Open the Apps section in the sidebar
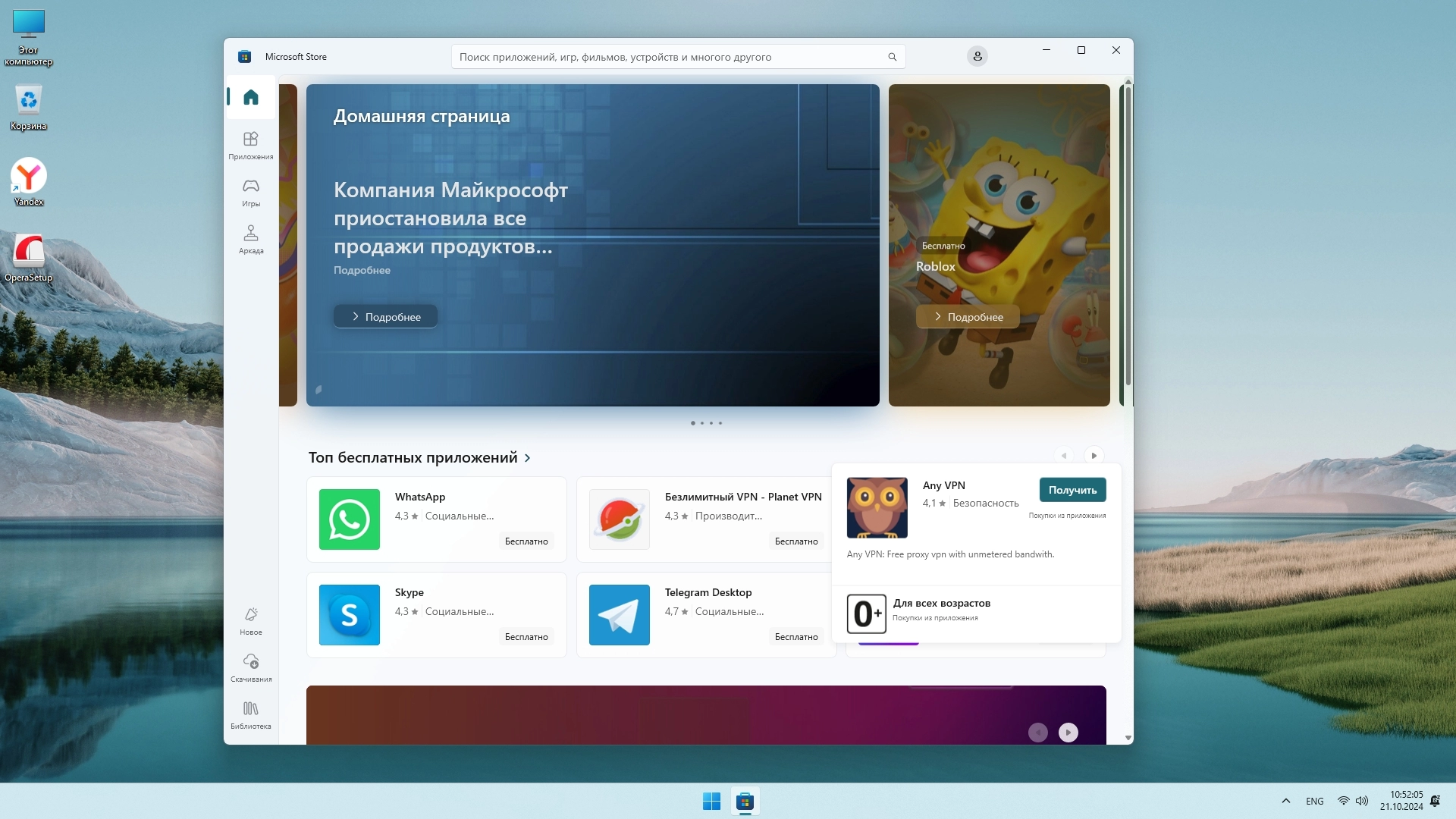This screenshot has width=1456, height=819. tap(251, 145)
